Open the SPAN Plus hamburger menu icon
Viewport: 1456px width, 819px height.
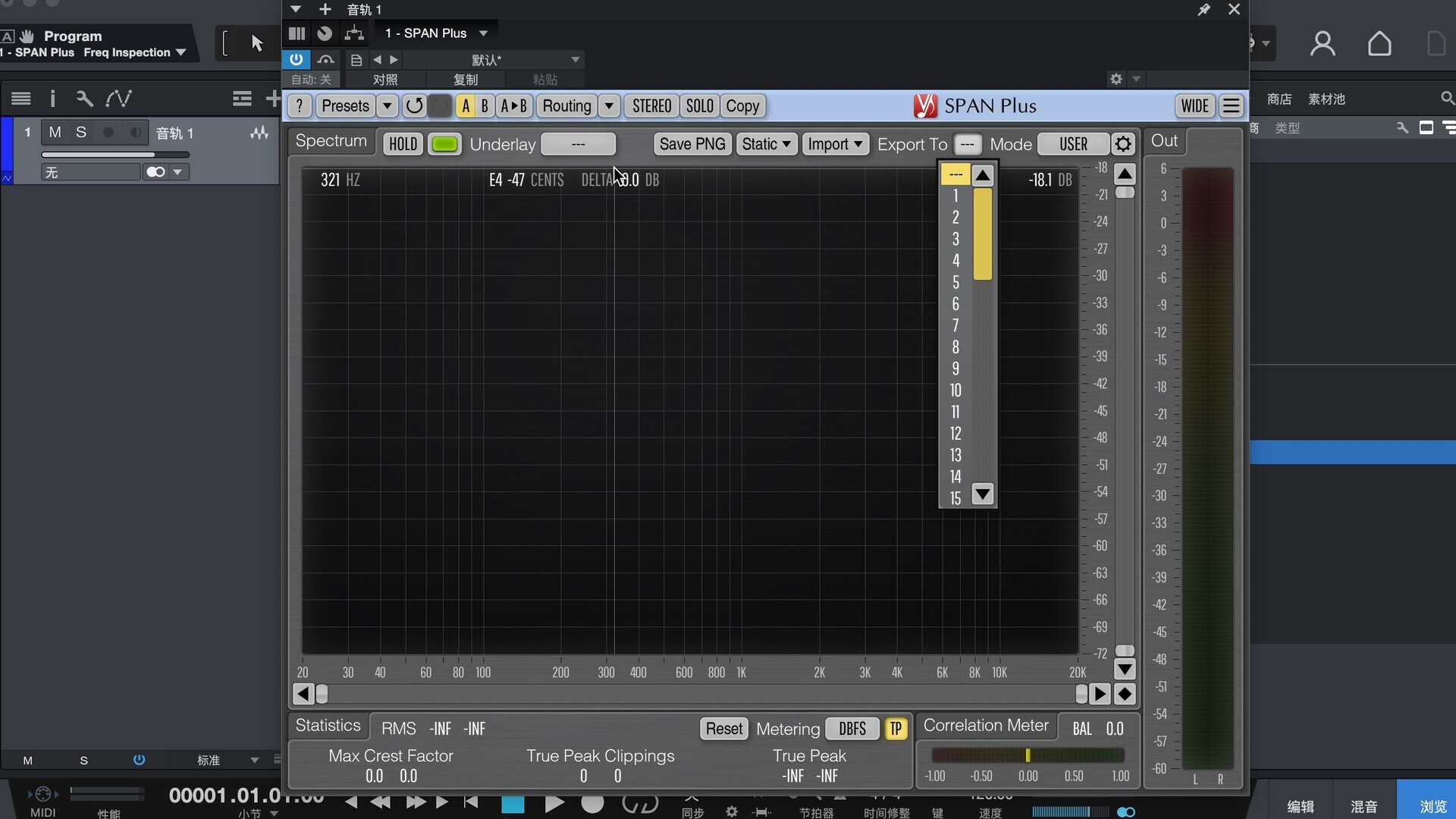click(x=1232, y=106)
